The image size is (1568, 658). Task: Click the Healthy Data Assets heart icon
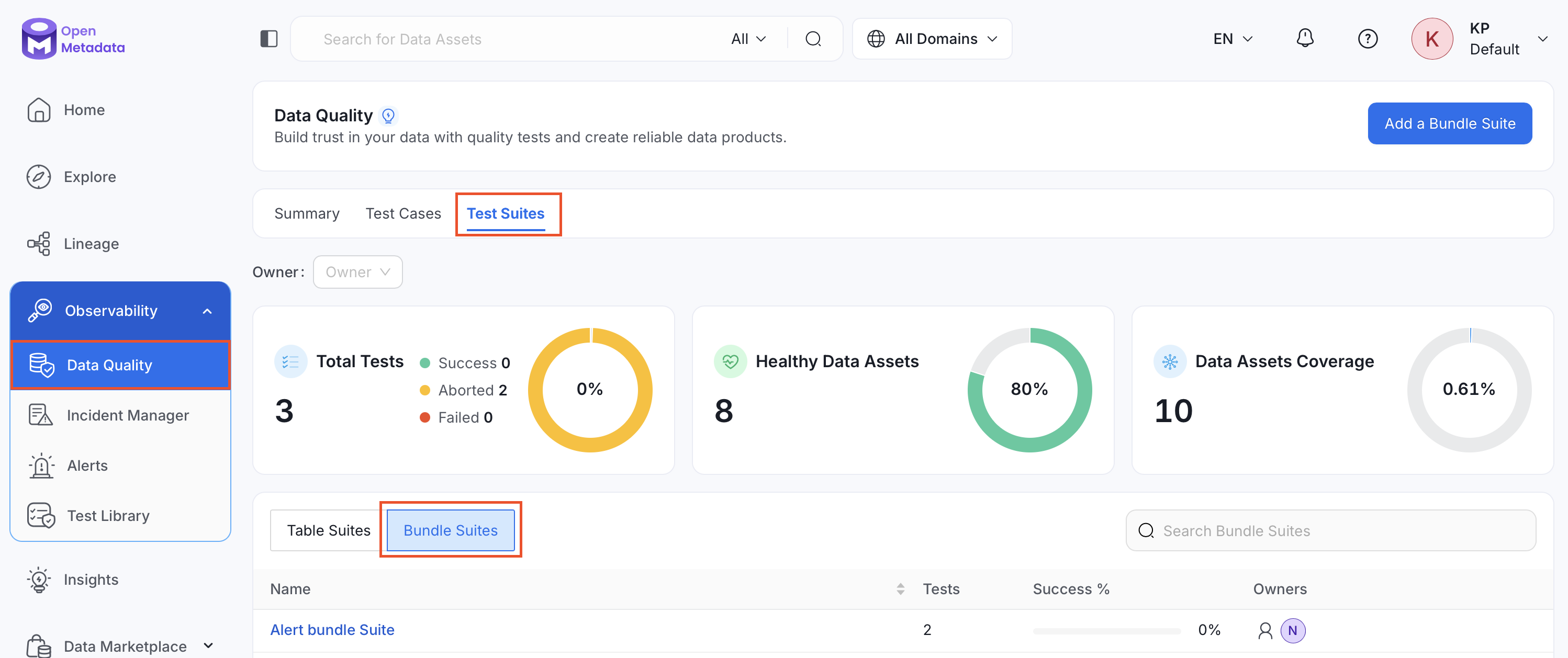coord(730,362)
